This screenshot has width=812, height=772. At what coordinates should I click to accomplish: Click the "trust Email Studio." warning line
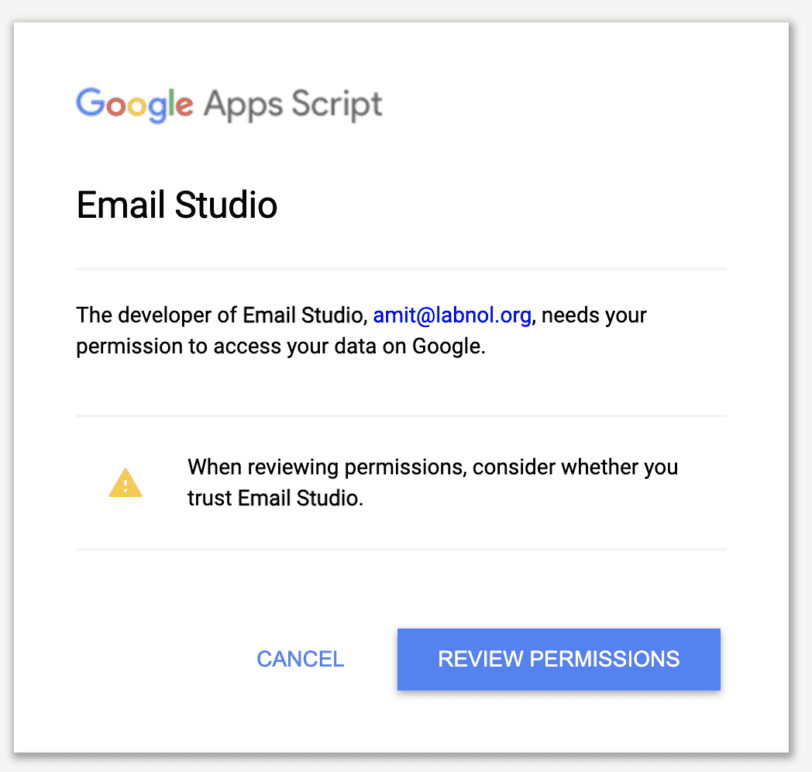point(274,498)
